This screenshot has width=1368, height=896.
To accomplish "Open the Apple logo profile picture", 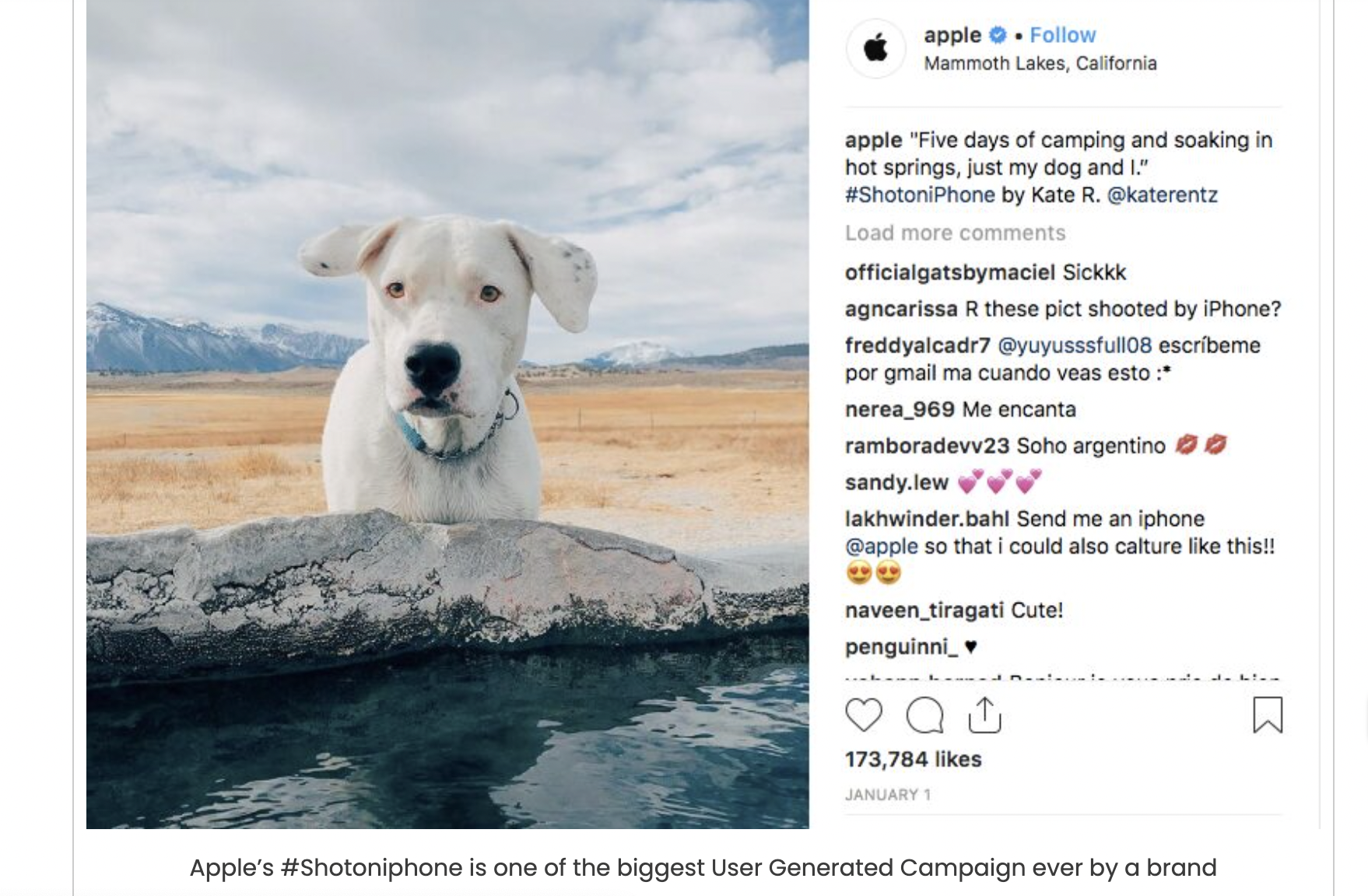I will [876, 48].
